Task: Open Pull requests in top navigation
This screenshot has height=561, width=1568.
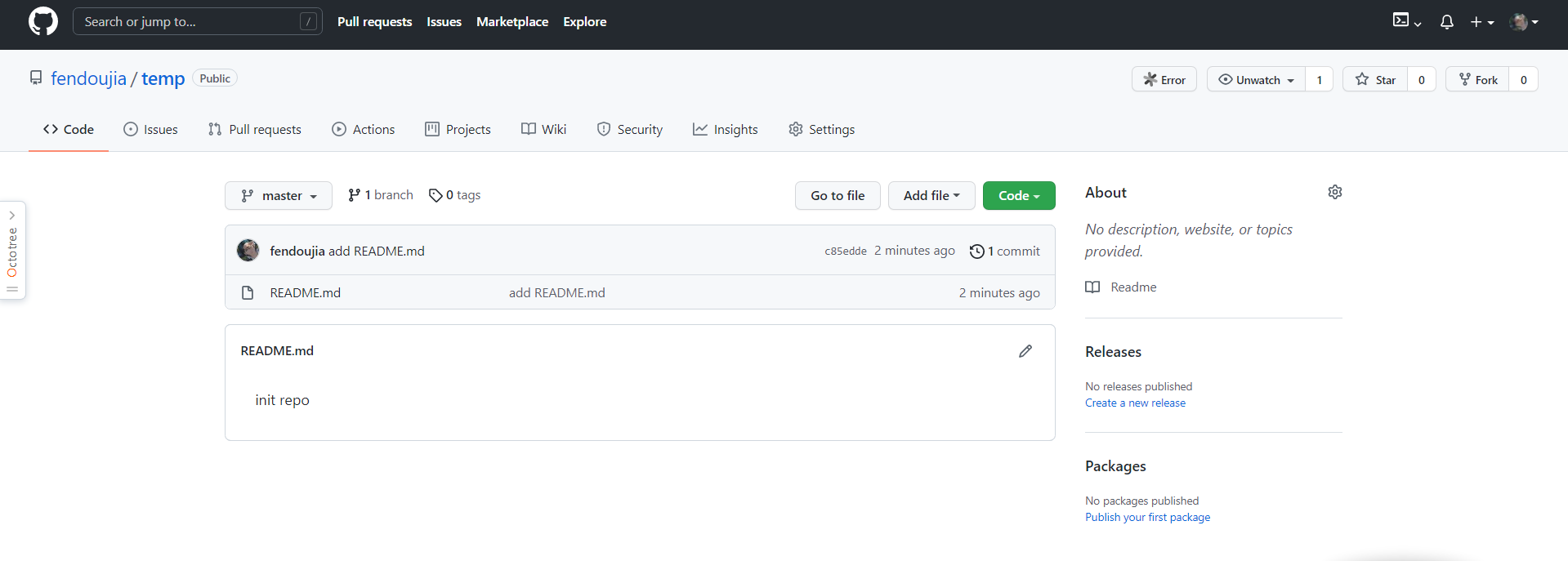Action: (x=374, y=22)
